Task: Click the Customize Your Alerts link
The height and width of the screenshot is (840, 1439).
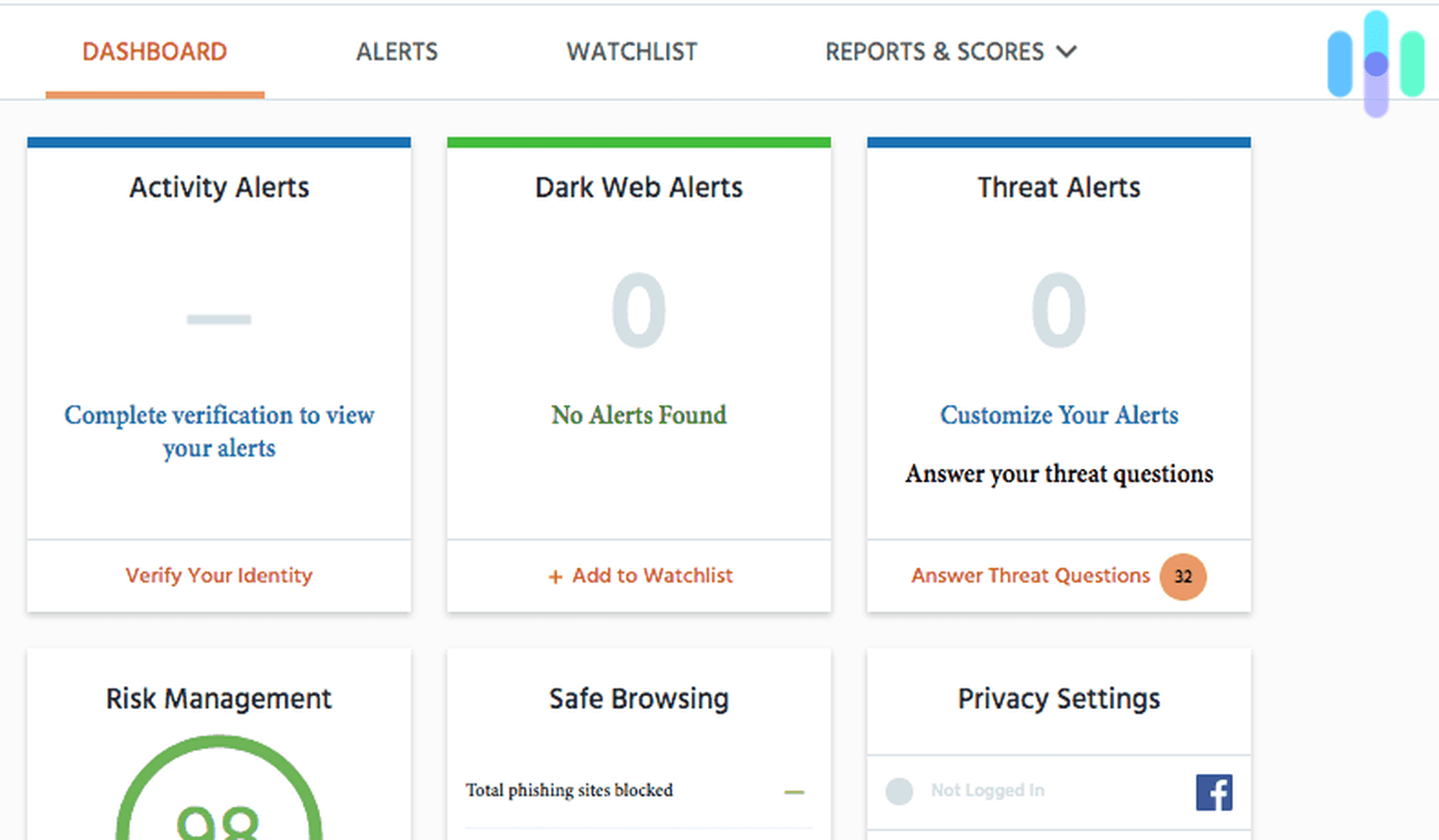Action: coord(1058,415)
